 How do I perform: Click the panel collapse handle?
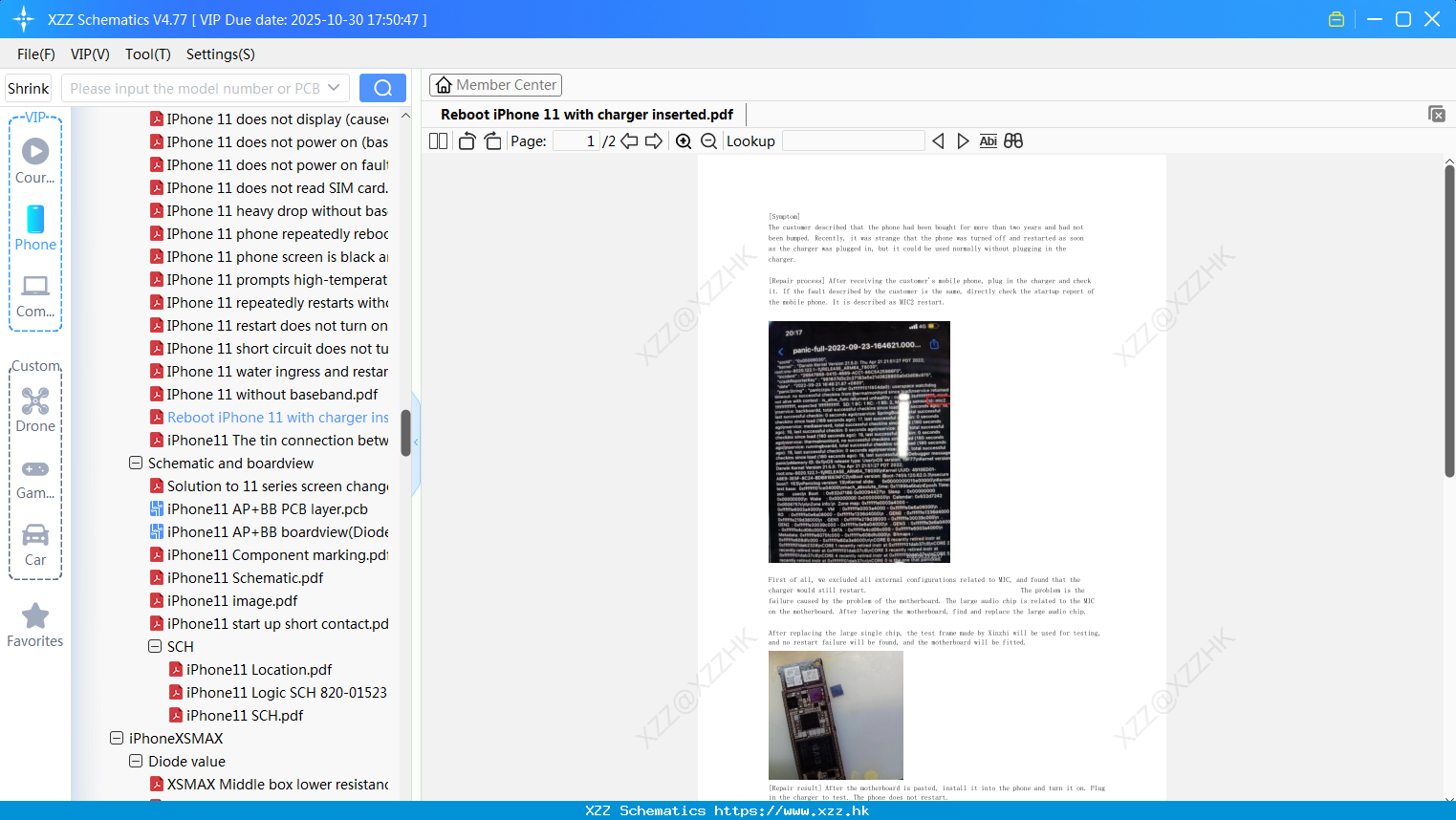click(x=416, y=442)
